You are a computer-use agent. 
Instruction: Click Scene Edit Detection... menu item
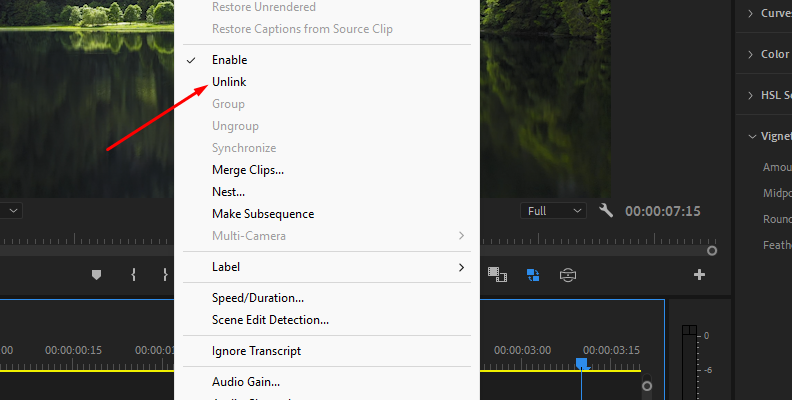270,320
